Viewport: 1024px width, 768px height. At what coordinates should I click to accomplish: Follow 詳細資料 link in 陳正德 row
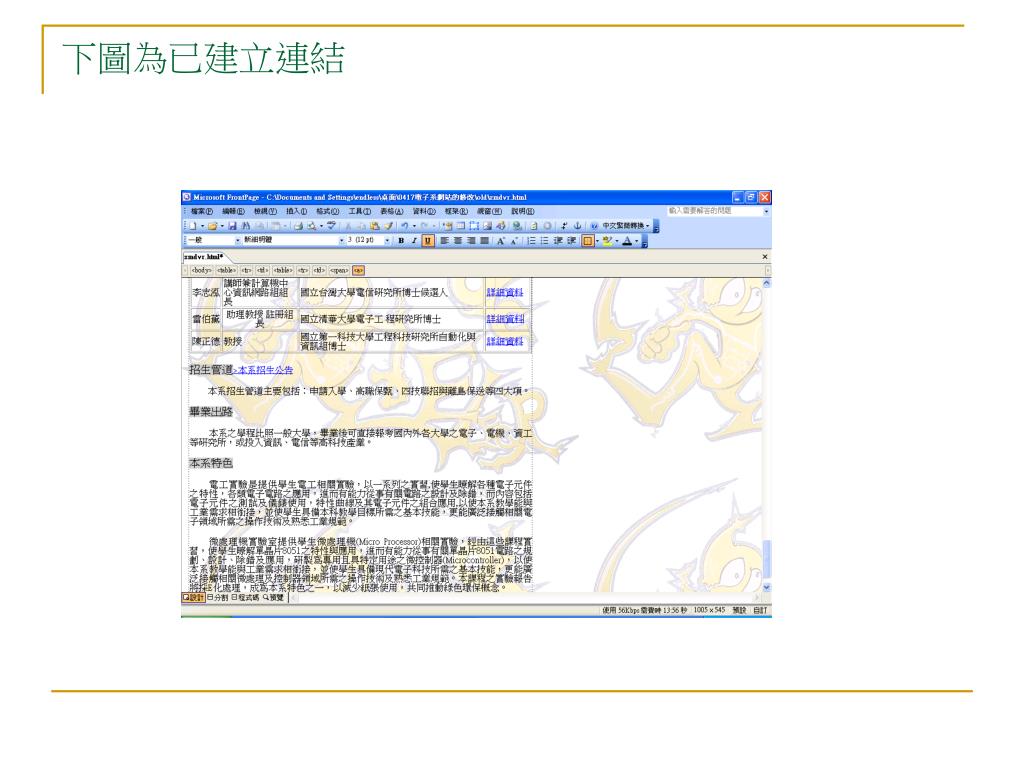pos(505,341)
